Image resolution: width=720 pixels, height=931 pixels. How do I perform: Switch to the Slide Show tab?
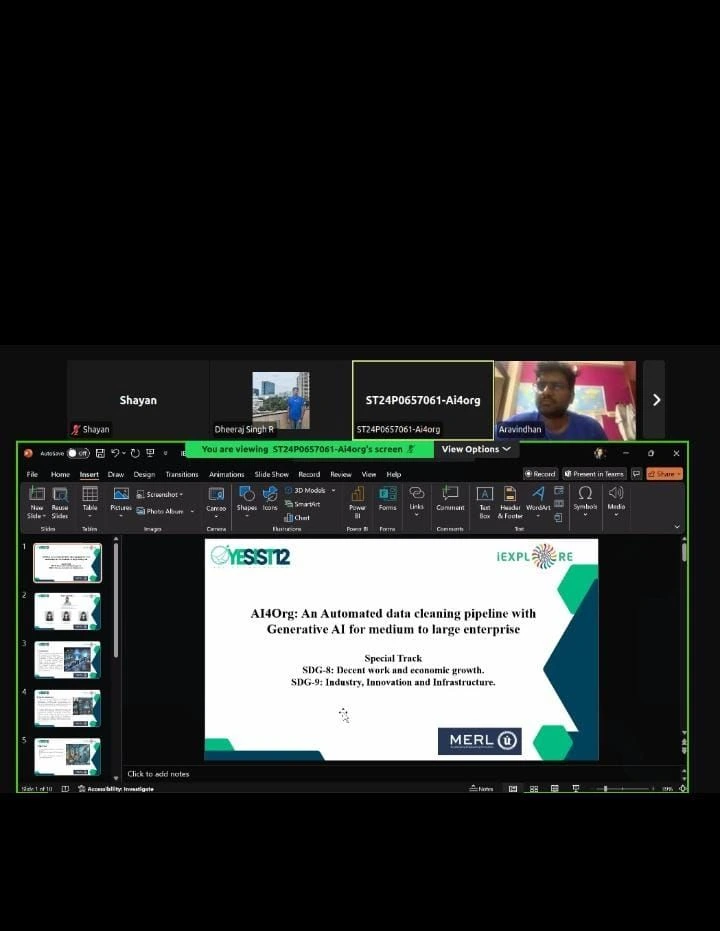[x=271, y=474]
